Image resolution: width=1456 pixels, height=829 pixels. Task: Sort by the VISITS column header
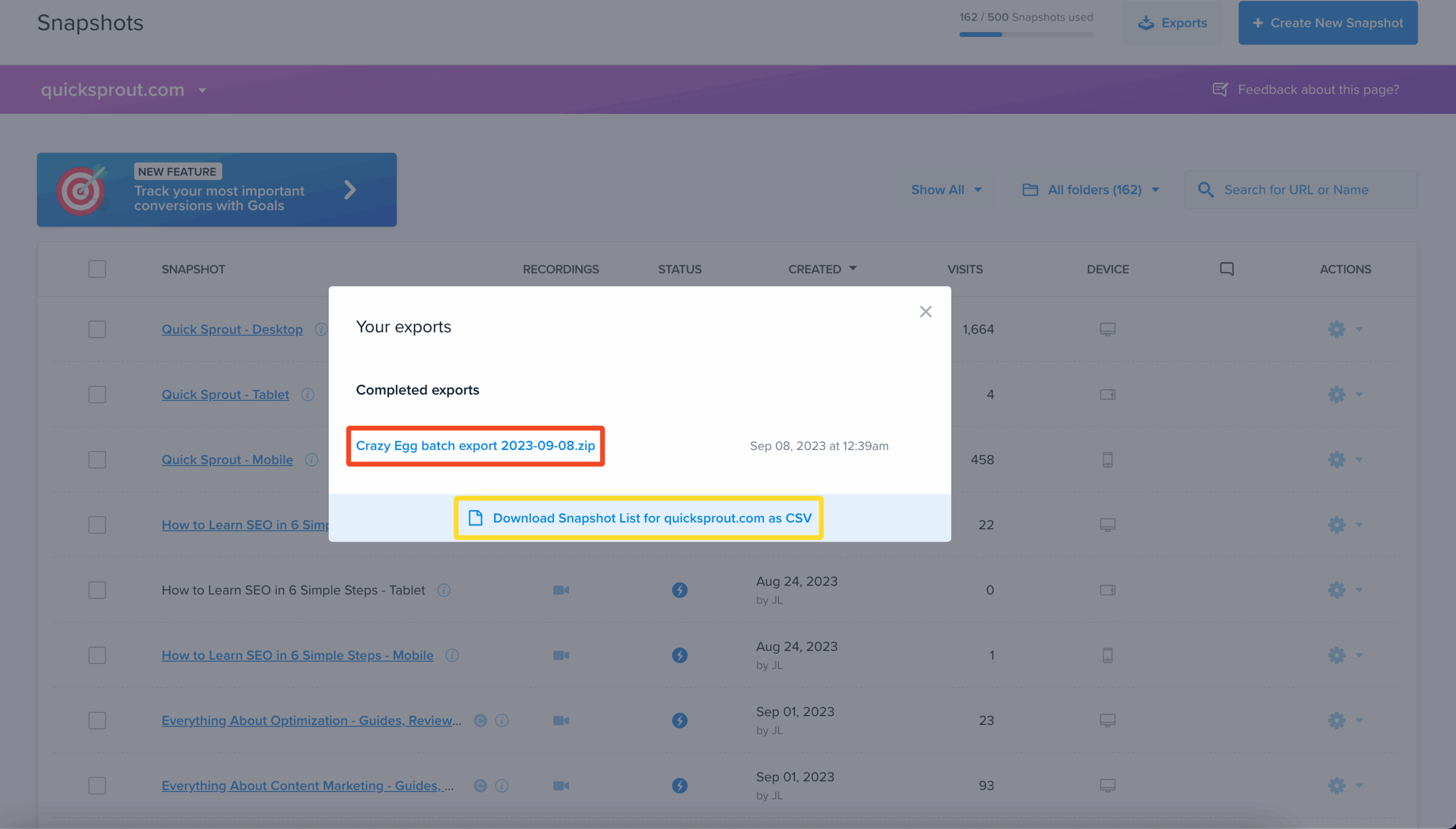tap(965, 269)
